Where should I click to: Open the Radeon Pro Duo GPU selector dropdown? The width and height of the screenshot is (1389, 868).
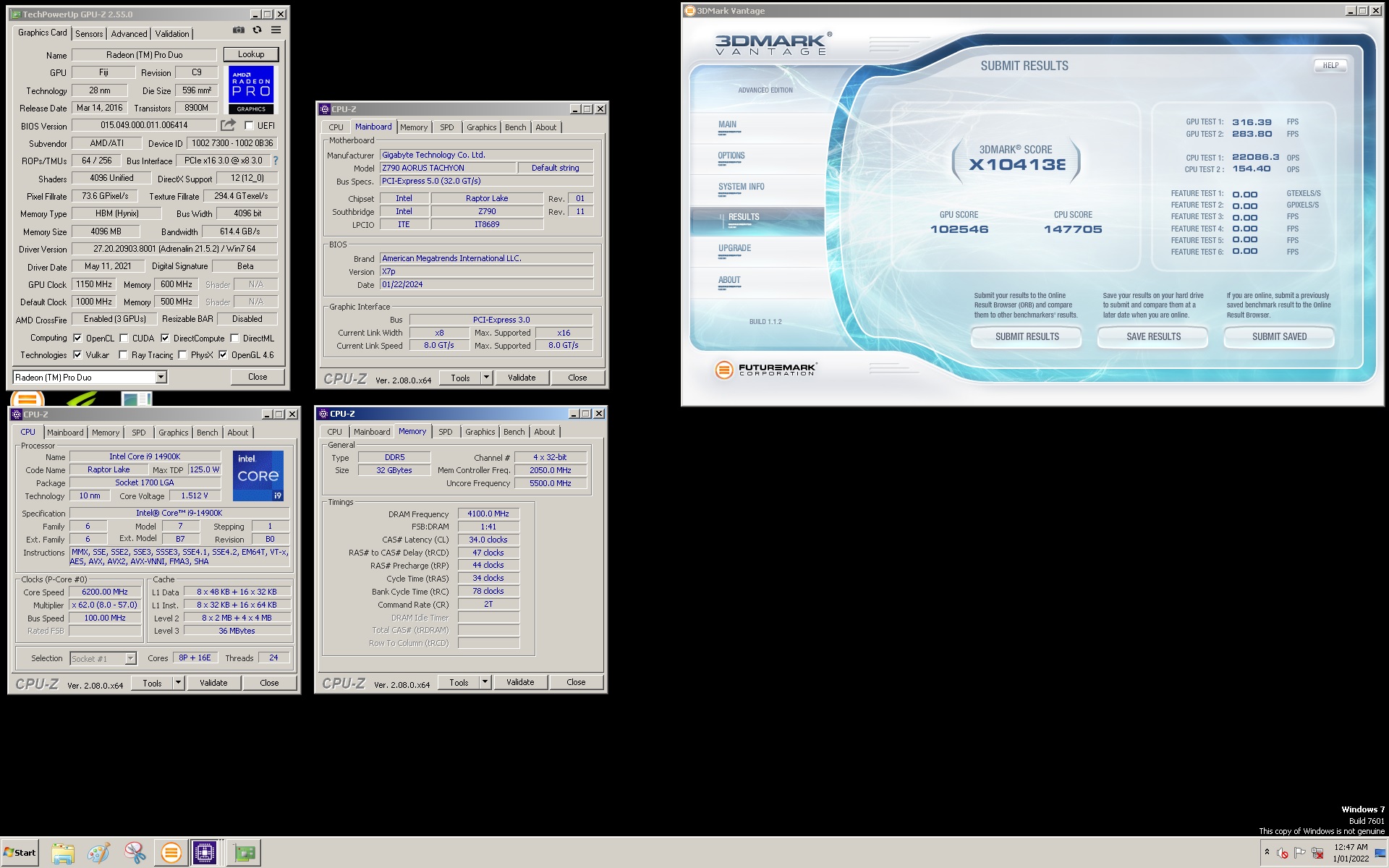point(161,378)
